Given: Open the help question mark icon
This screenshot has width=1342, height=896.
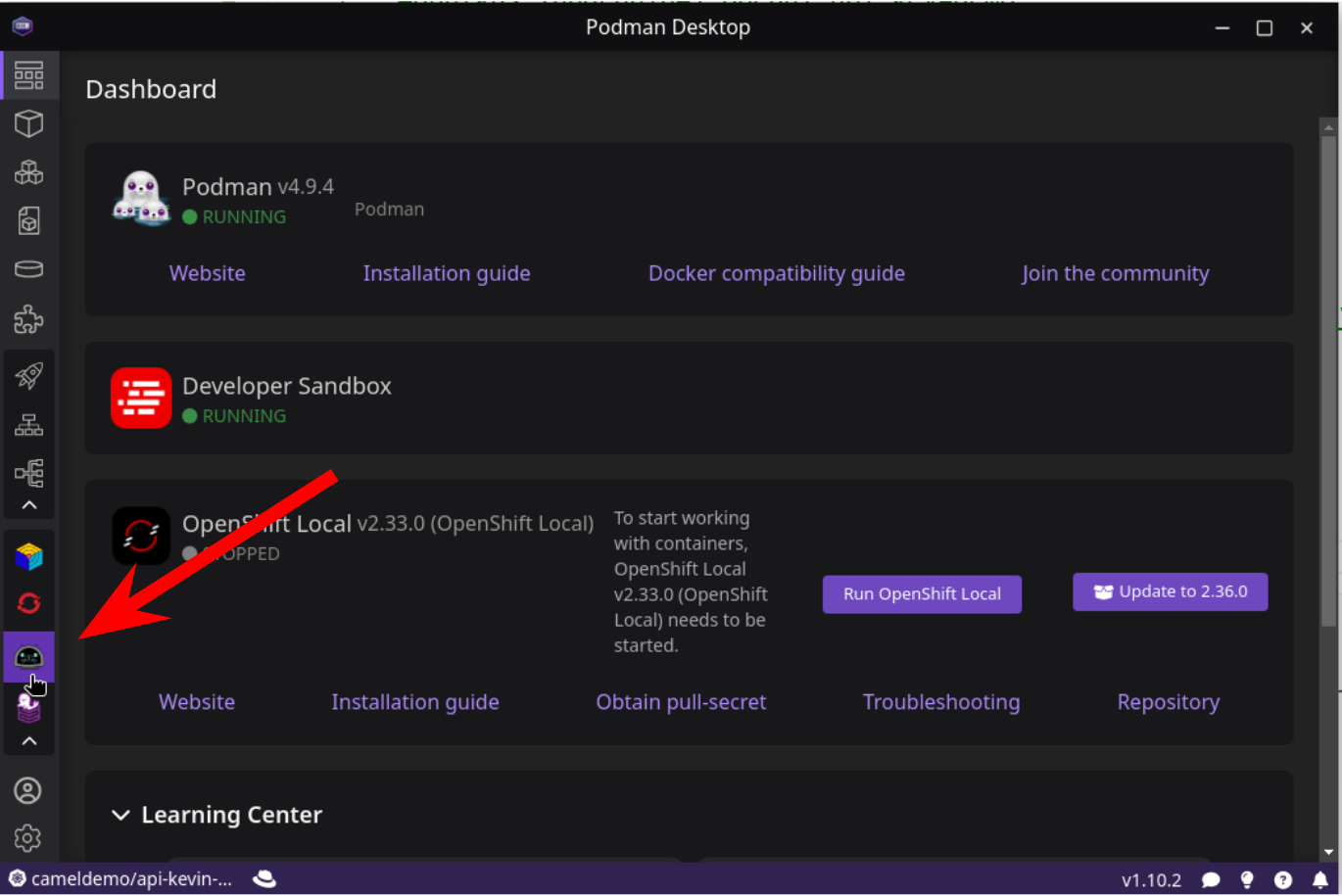Looking at the screenshot, I should (1283, 880).
